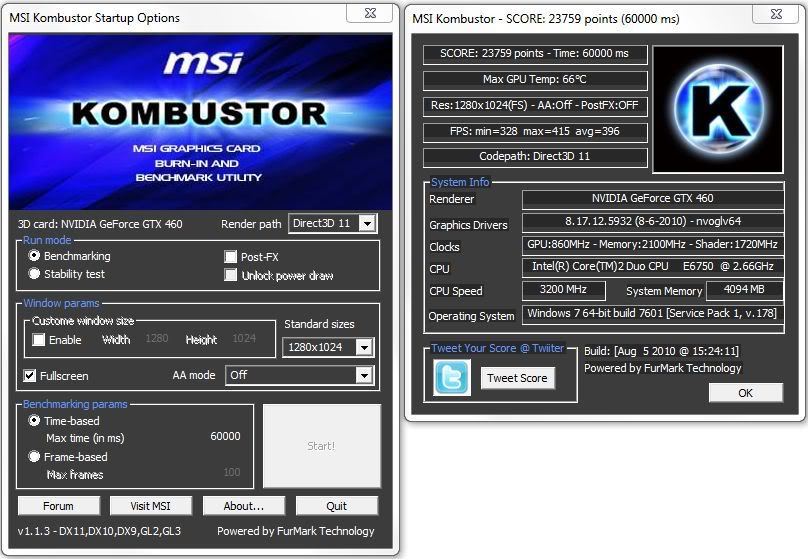
Task: Open the Forum button
Action: tap(58, 506)
